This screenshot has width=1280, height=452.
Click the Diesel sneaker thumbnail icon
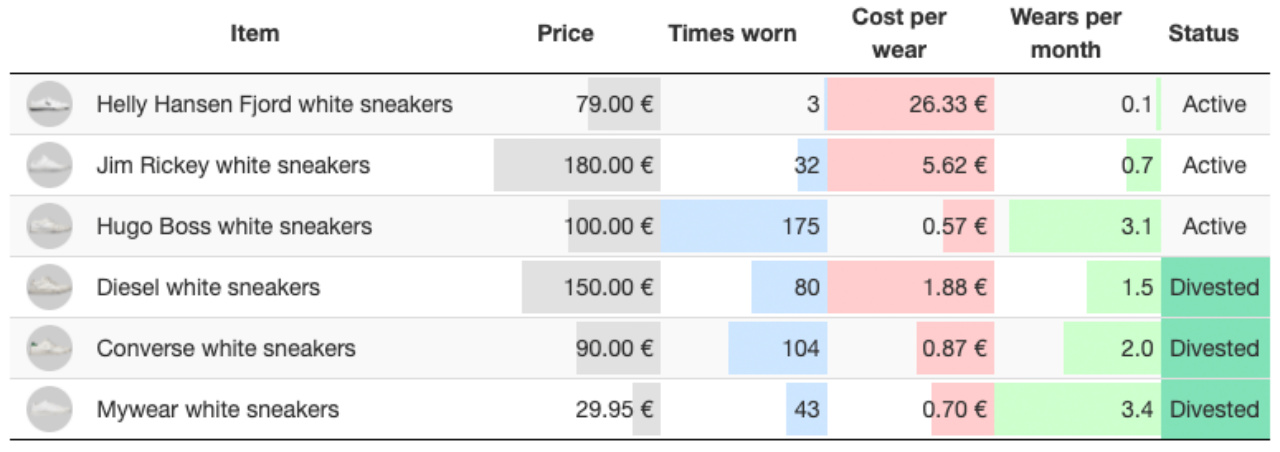[49, 287]
